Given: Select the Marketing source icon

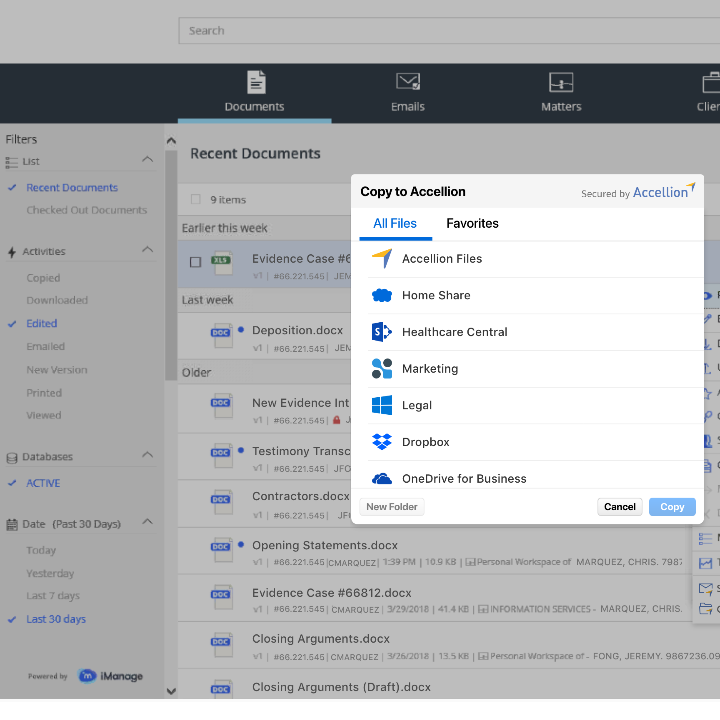Looking at the screenshot, I should coord(381,369).
